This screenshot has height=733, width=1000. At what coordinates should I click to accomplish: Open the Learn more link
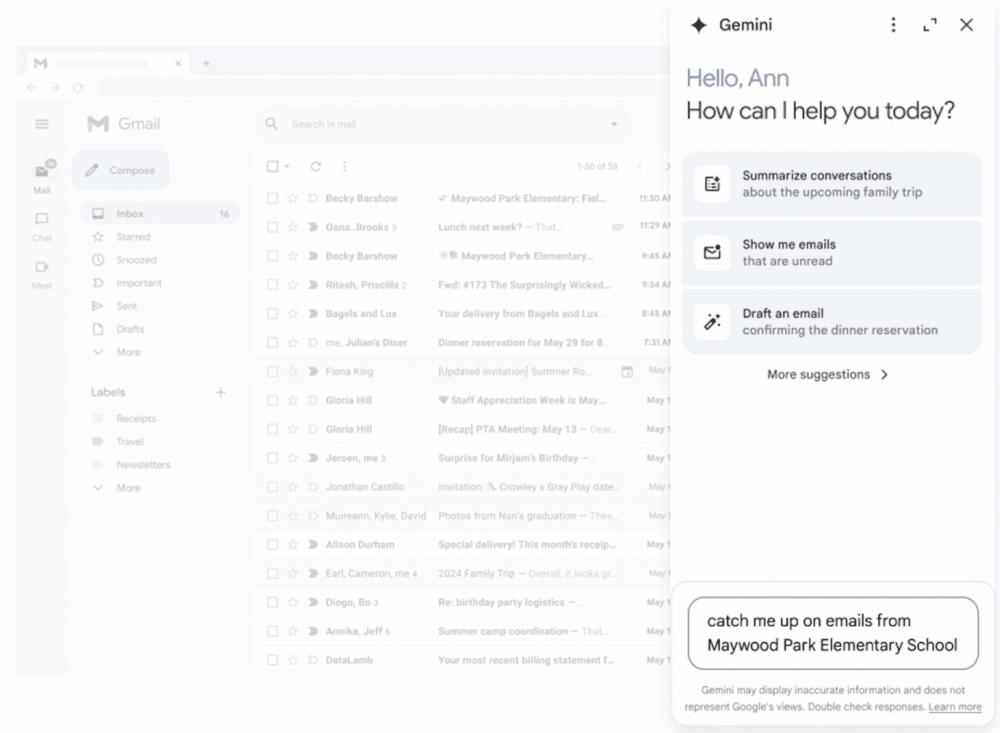pyautogui.click(x=955, y=707)
